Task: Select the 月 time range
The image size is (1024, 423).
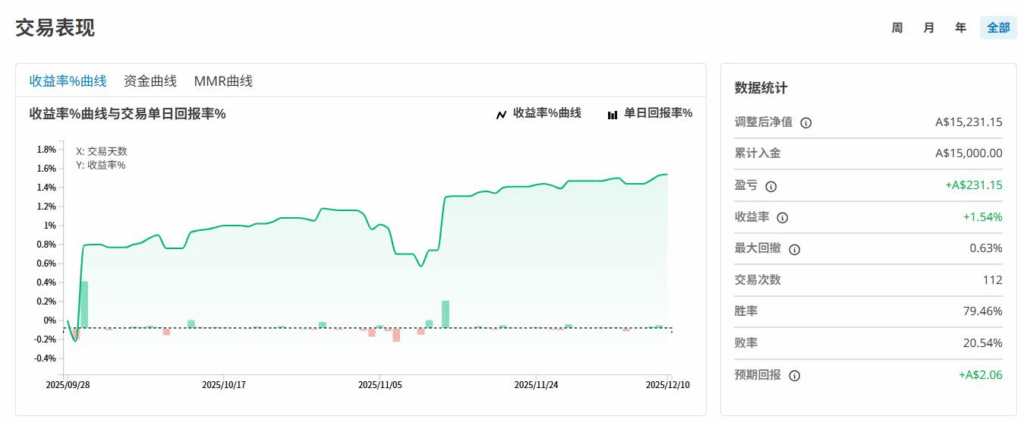Action: point(929,28)
